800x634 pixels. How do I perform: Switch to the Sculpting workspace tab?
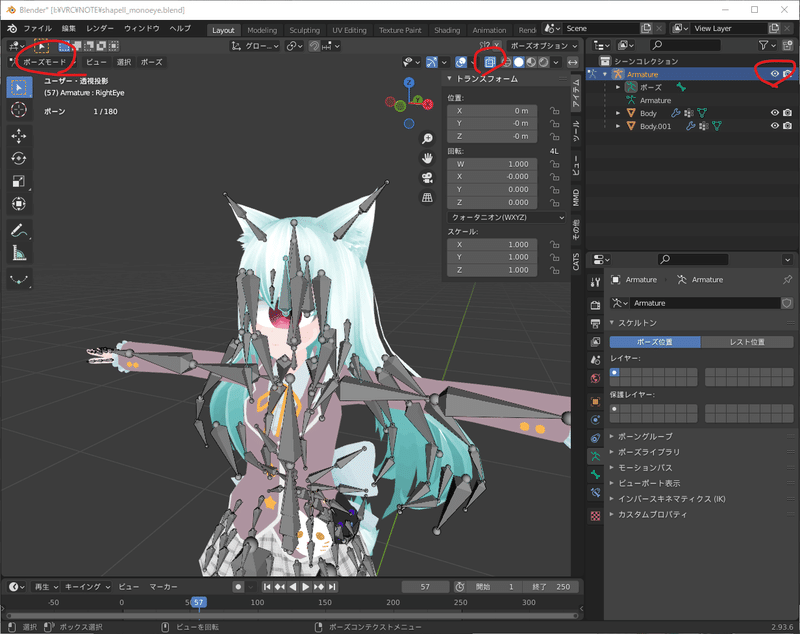click(305, 30)
